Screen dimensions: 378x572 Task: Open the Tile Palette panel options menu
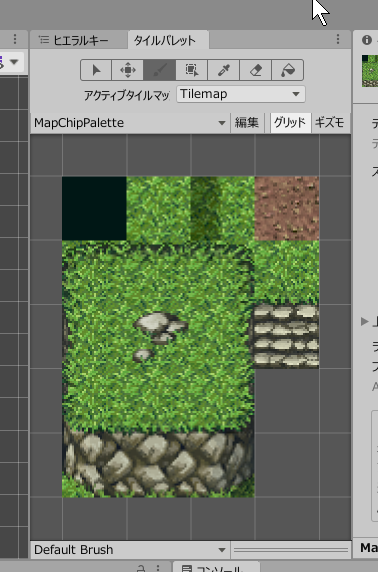[338, 39]
